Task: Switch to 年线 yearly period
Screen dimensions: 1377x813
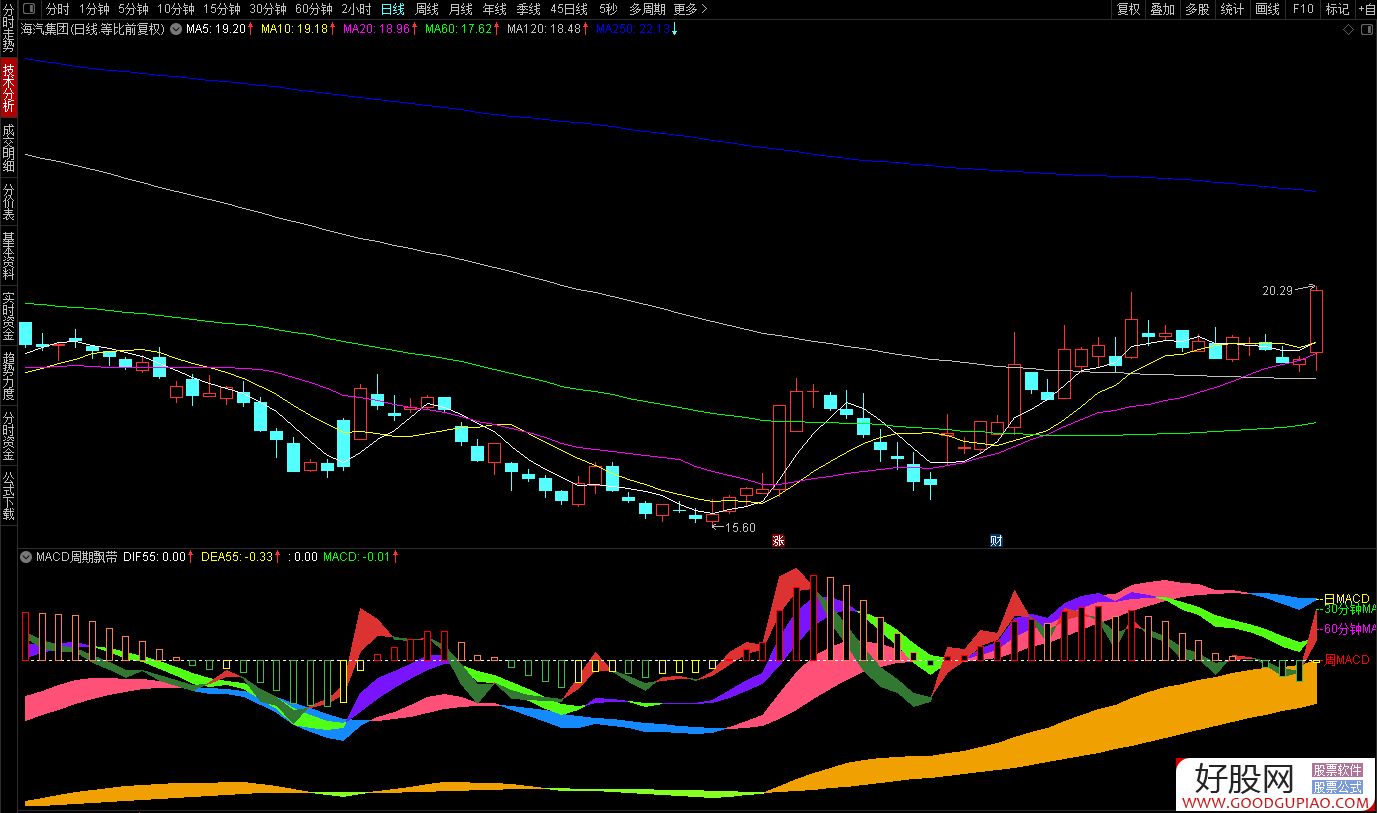Action: 494,9
